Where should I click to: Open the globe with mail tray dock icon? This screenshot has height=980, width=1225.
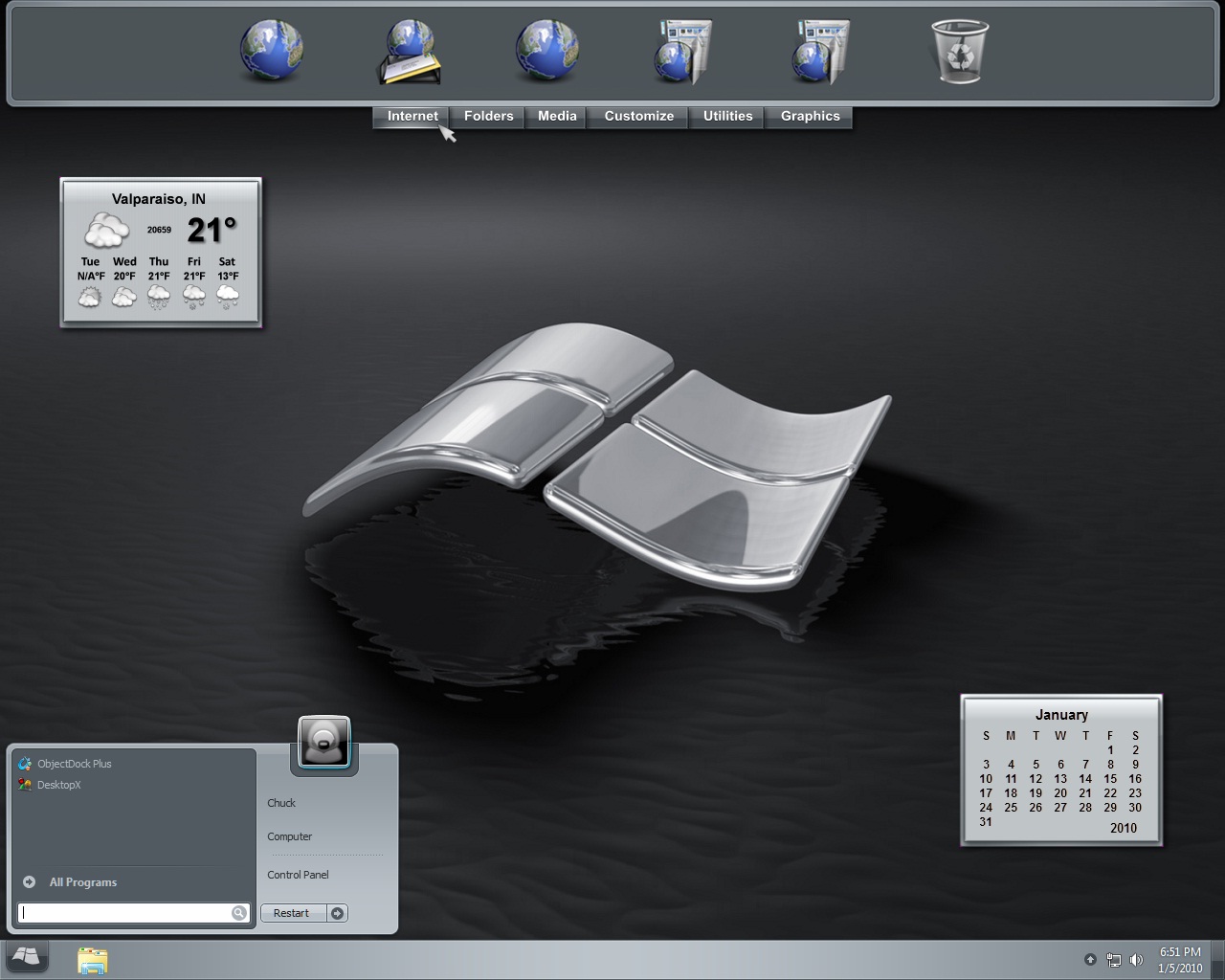click(410, 53)
